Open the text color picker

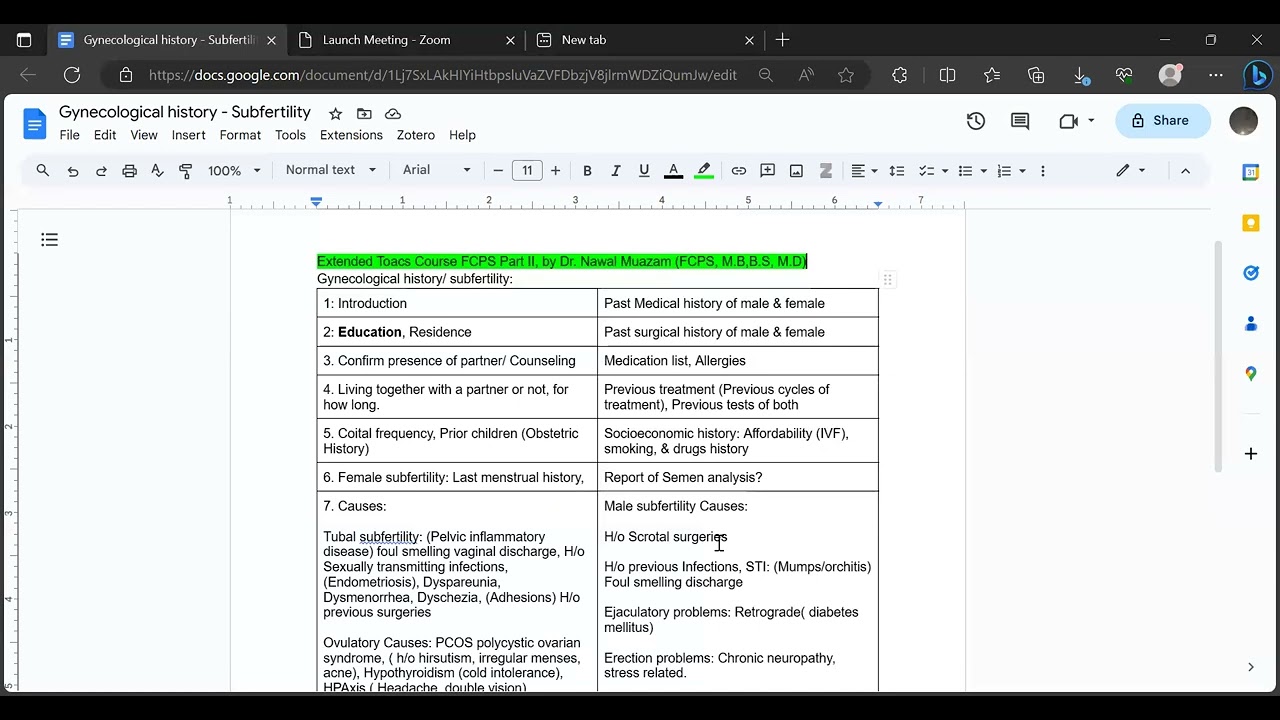click(x=674, y=171)
